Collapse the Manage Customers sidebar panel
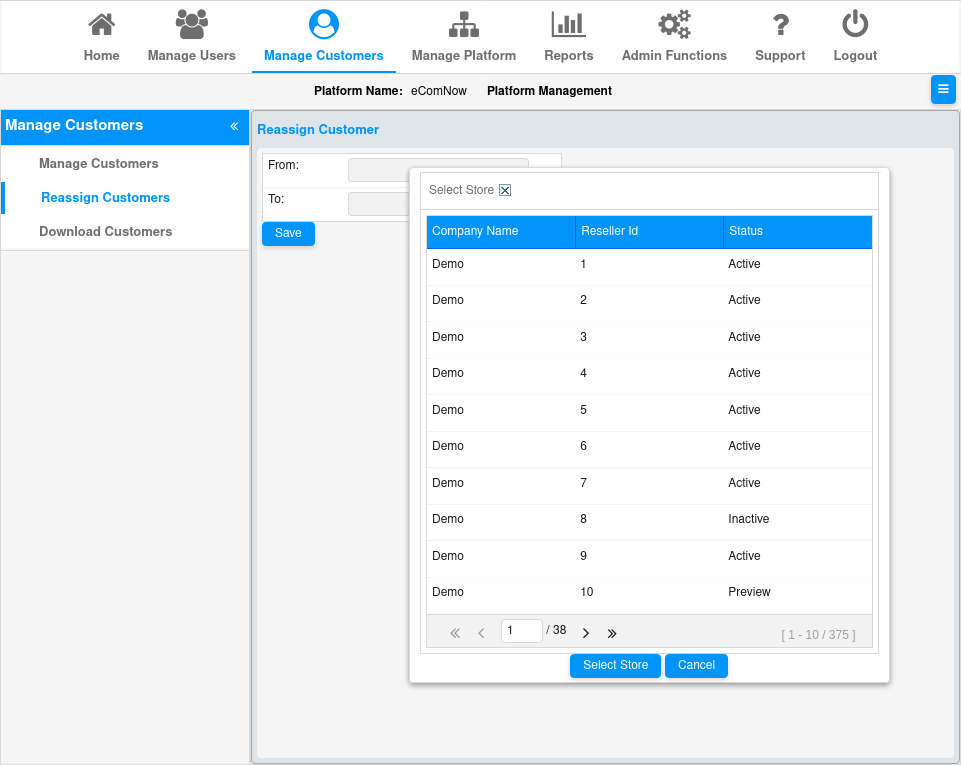Screen dimensions: 961x765 click(234, 126)
